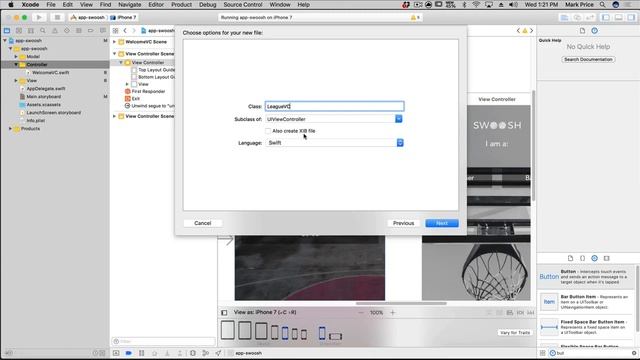Open the Media library icon
The image size is (640, 360).
tap(607, 258)
